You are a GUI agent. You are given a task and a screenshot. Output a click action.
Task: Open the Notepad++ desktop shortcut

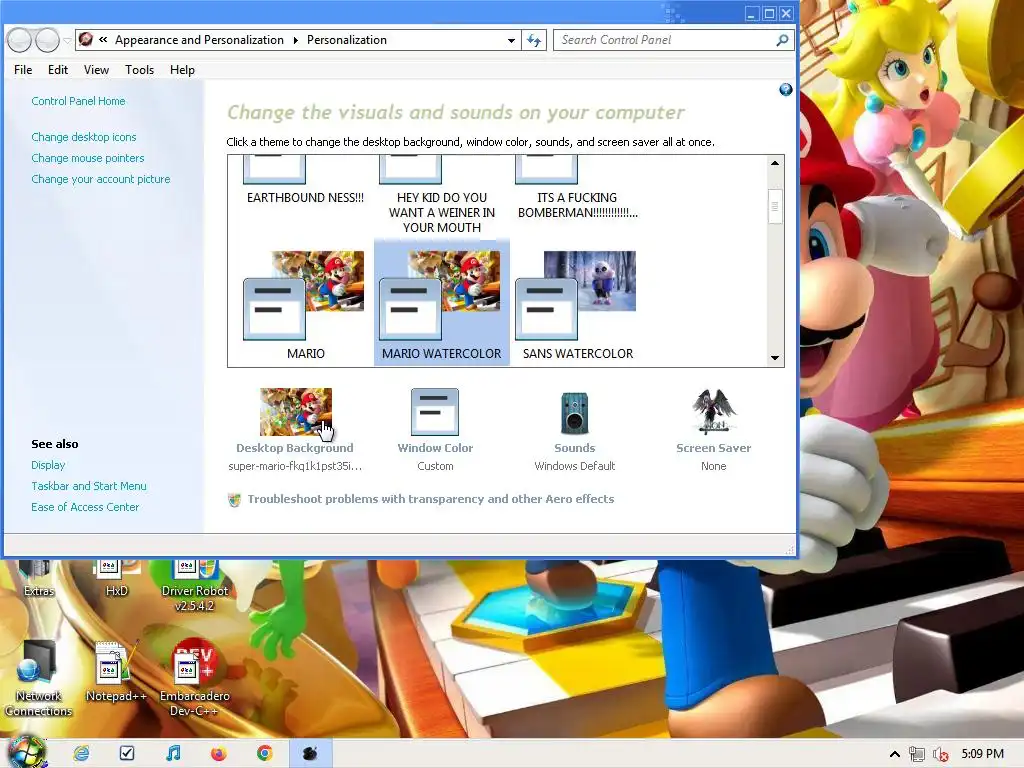(116, 671)
